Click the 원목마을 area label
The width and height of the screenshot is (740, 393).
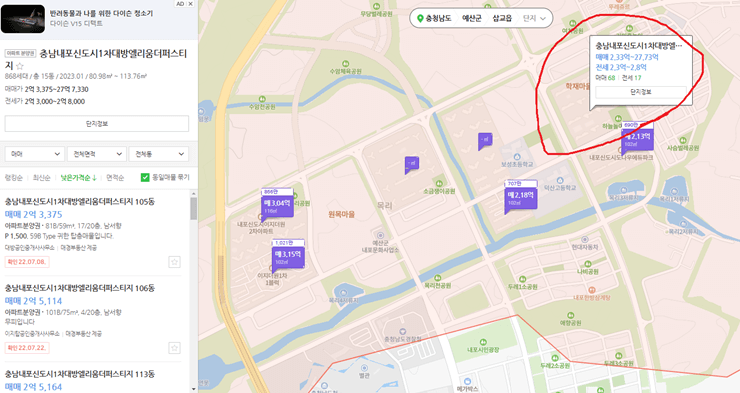pyautogui.click(x=341, y=214)
